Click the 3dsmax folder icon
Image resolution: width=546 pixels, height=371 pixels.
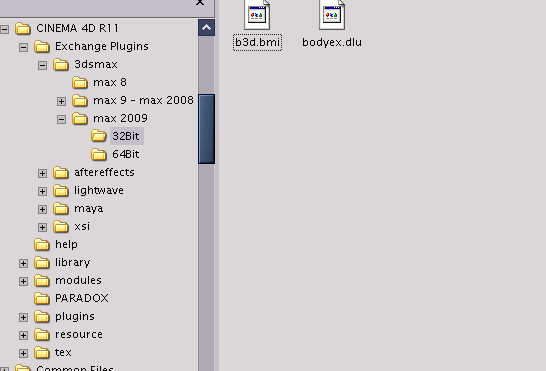click(61, 65)
